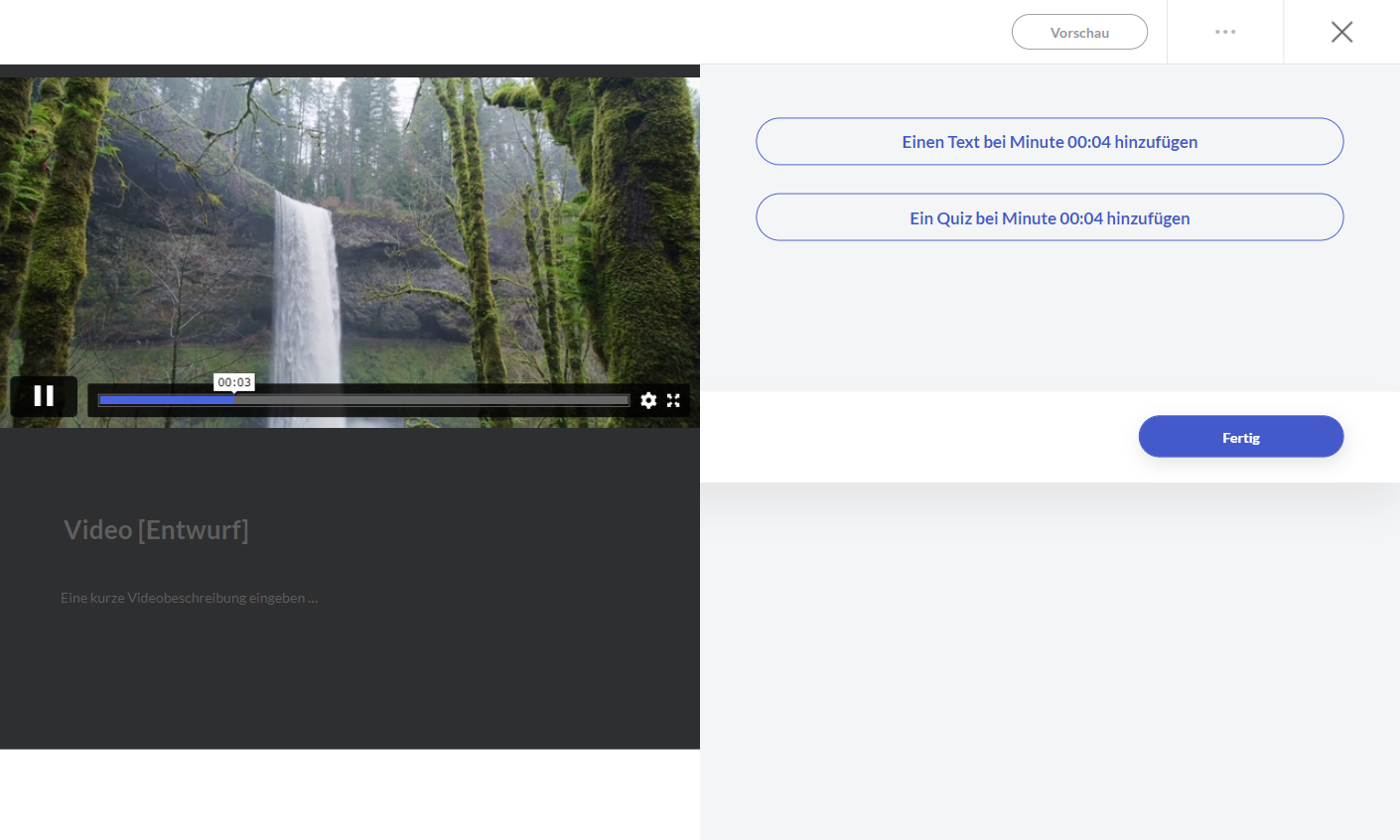Click the dark panel area below the description
Viewport: 1400px width, 840px height.
click(x=348, y=685)
